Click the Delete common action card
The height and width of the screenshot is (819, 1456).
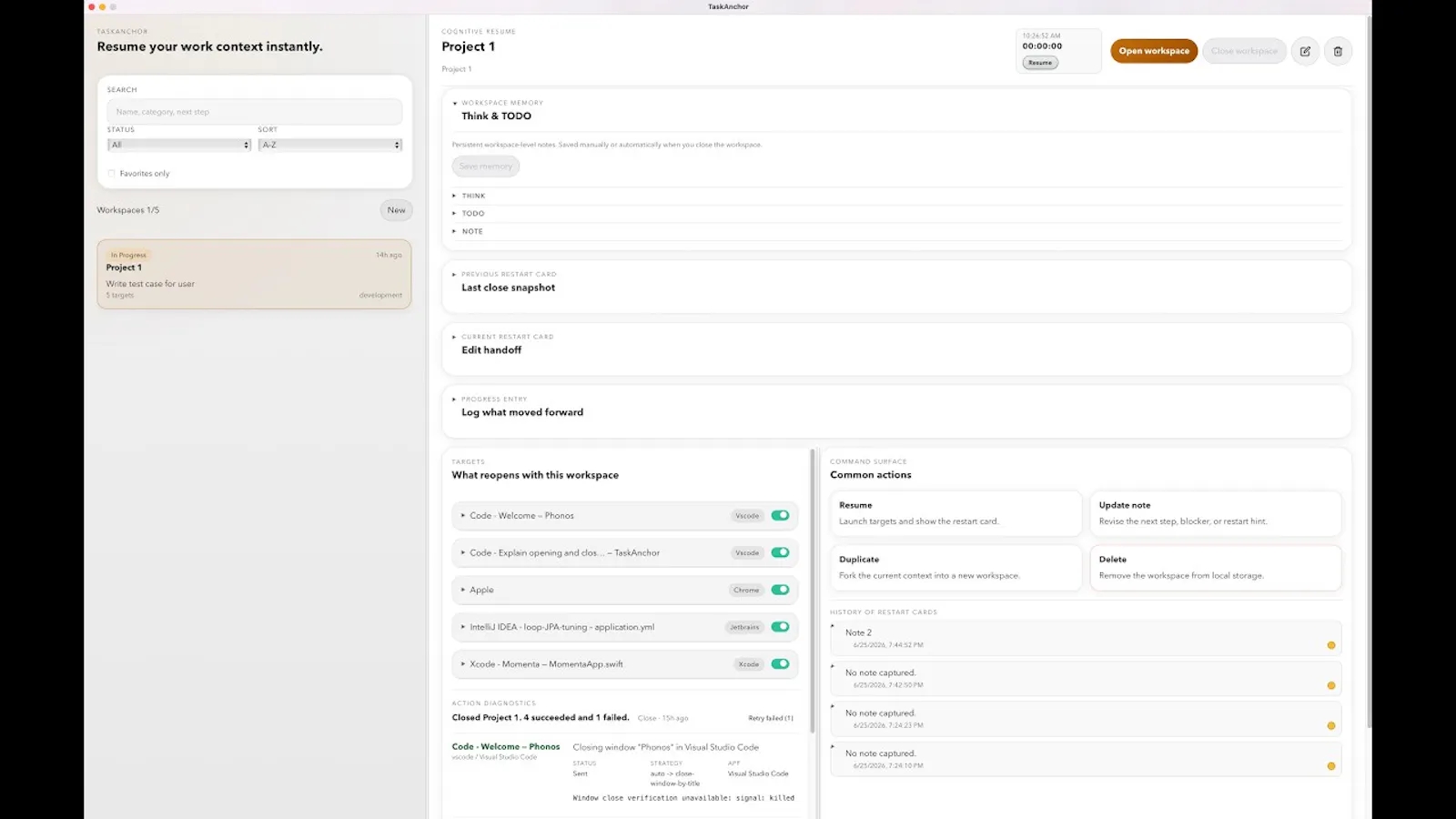click(x=1216, y=568)
